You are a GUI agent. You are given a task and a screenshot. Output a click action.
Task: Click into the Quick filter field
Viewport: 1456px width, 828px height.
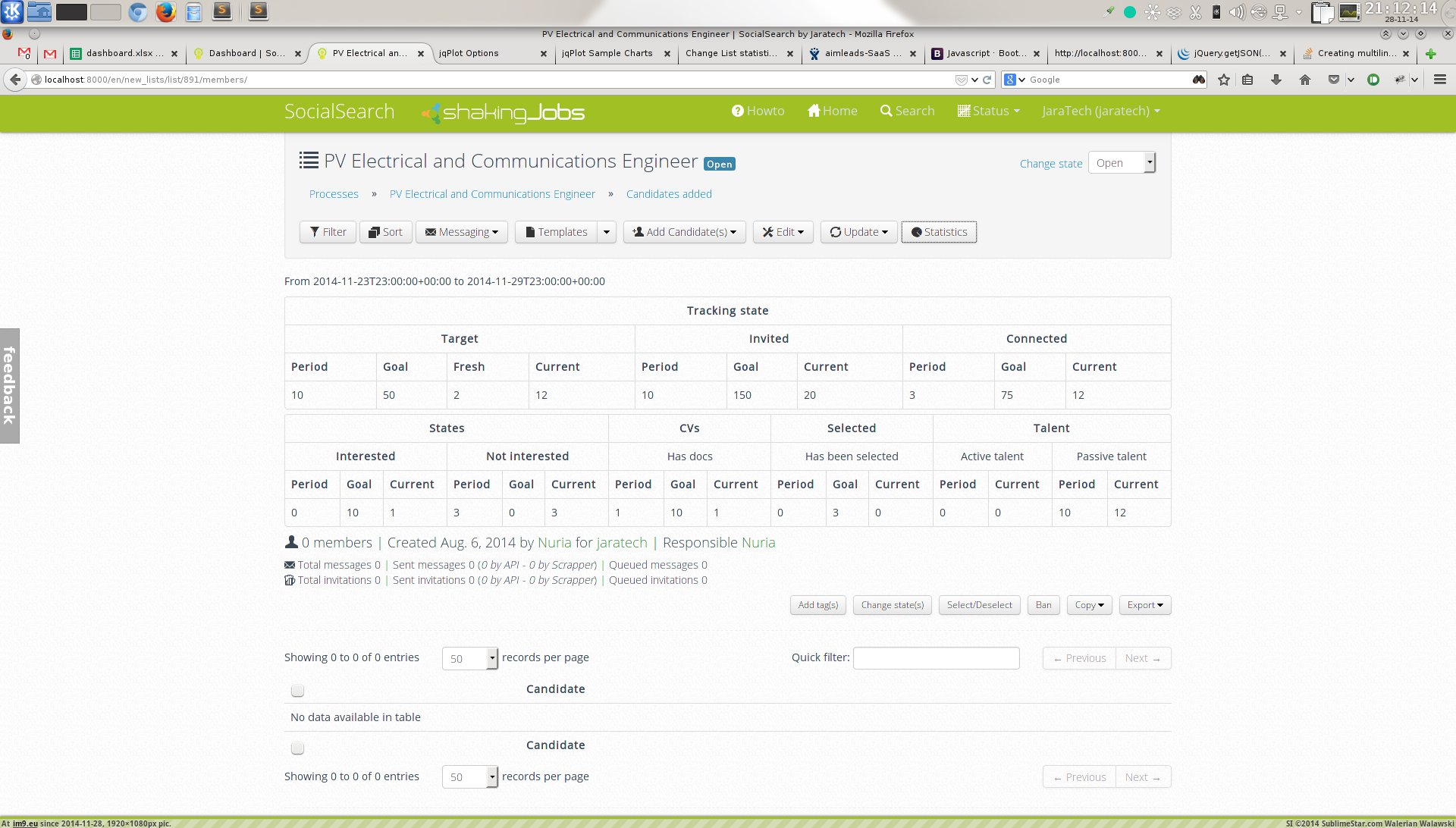tap(936, 658)
